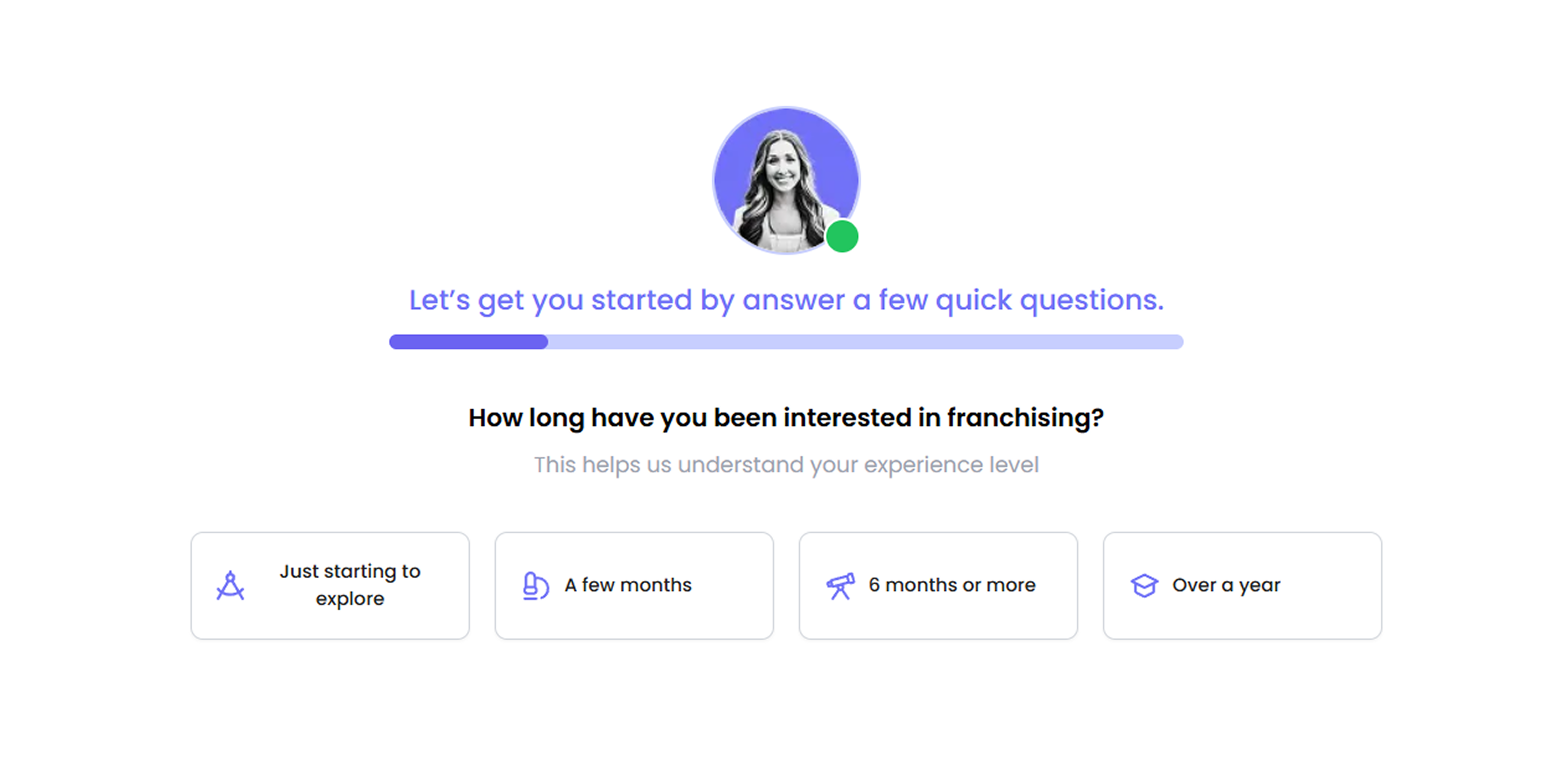Click the microscope icon
1562x758 pixels.
pyautogui.click(x=536, y=586)
